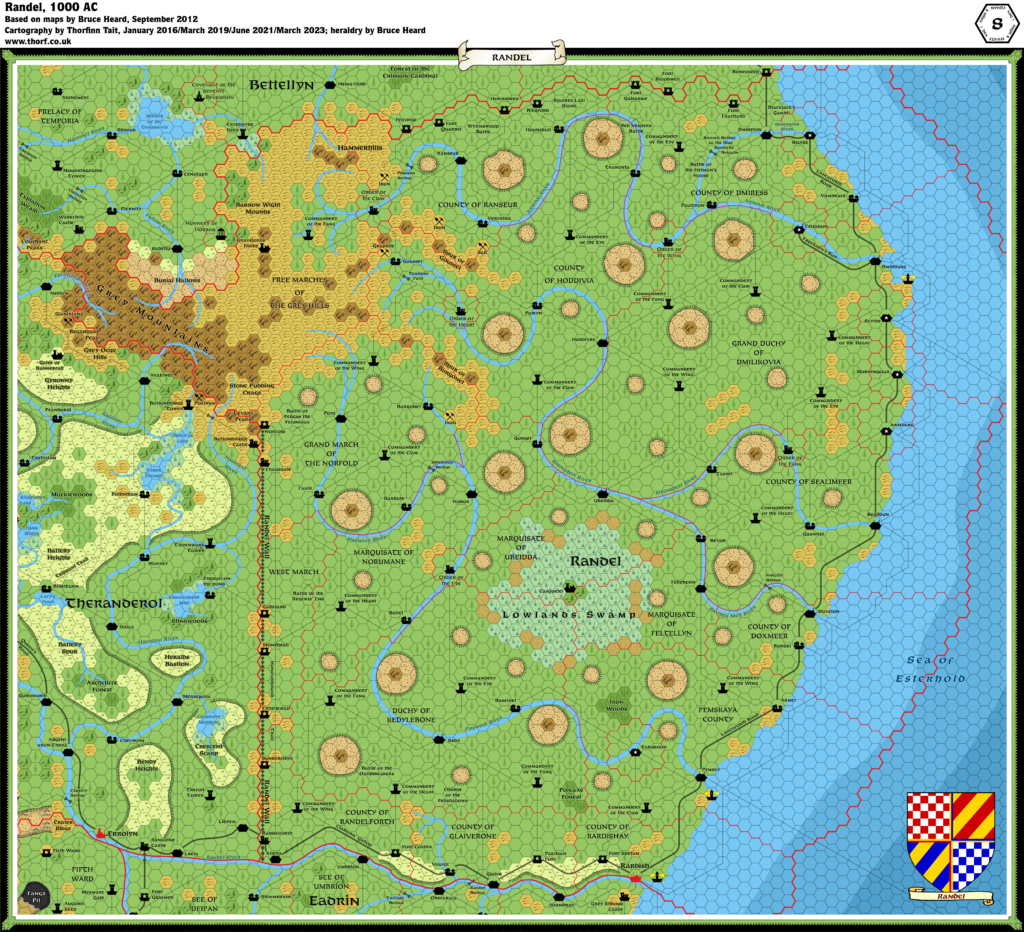1024x932 pixels.
Task: Click the dashed trail along the Duke's Road Randel
Action: 265,600
